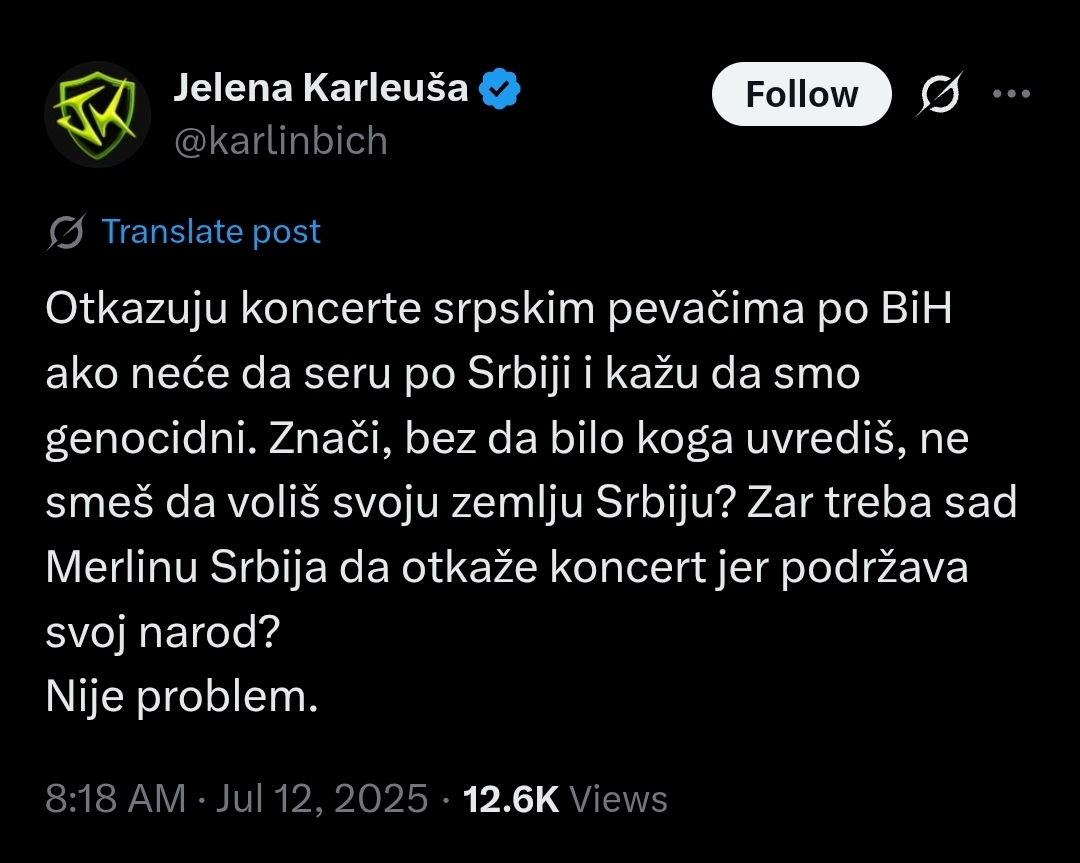Select the ellipsis icon for post actions

coord(1013,93)
